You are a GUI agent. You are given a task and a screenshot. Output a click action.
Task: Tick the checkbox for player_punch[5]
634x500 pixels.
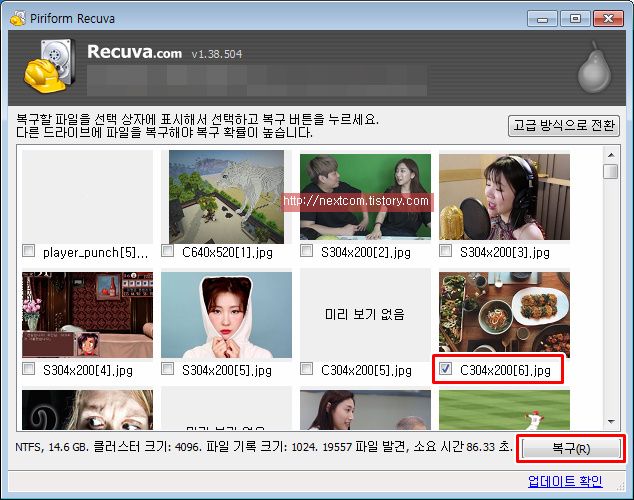[28, 251]
